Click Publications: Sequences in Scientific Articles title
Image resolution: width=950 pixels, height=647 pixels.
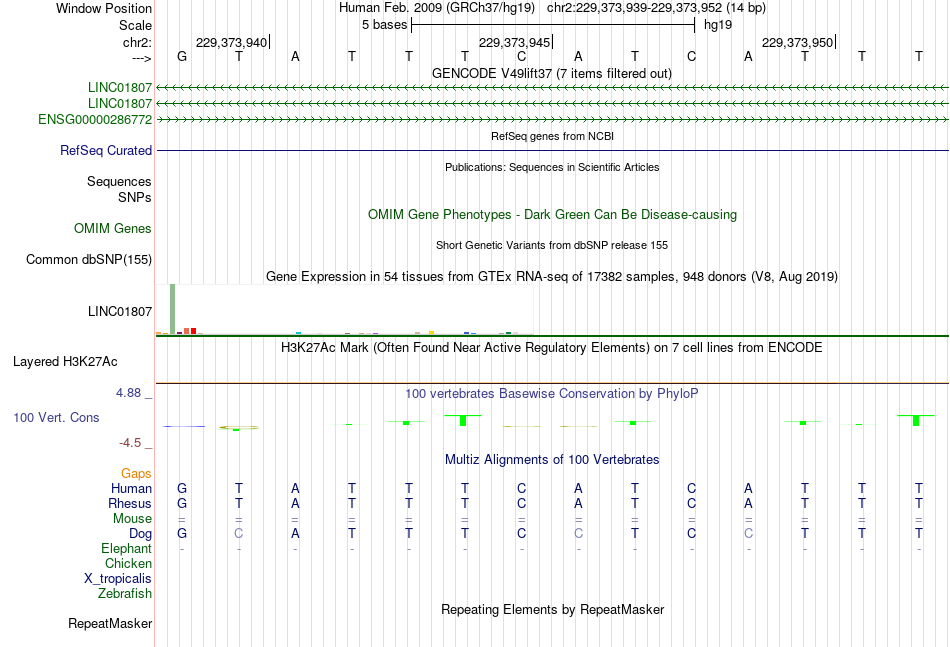click(x=552, y=167)
